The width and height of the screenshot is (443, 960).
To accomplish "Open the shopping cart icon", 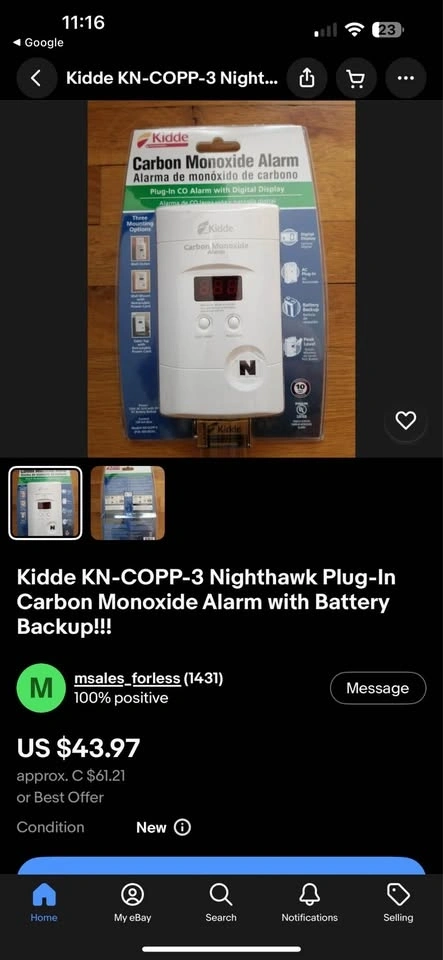I will click(x=355, y=78).
